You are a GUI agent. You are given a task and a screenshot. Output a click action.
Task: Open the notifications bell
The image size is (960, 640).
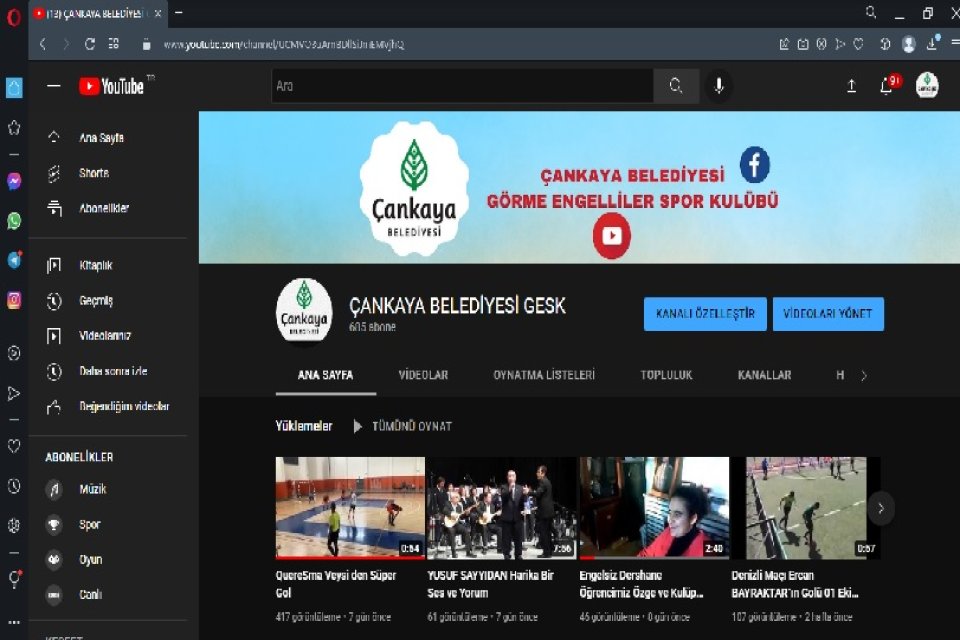[x=885, y=86]
